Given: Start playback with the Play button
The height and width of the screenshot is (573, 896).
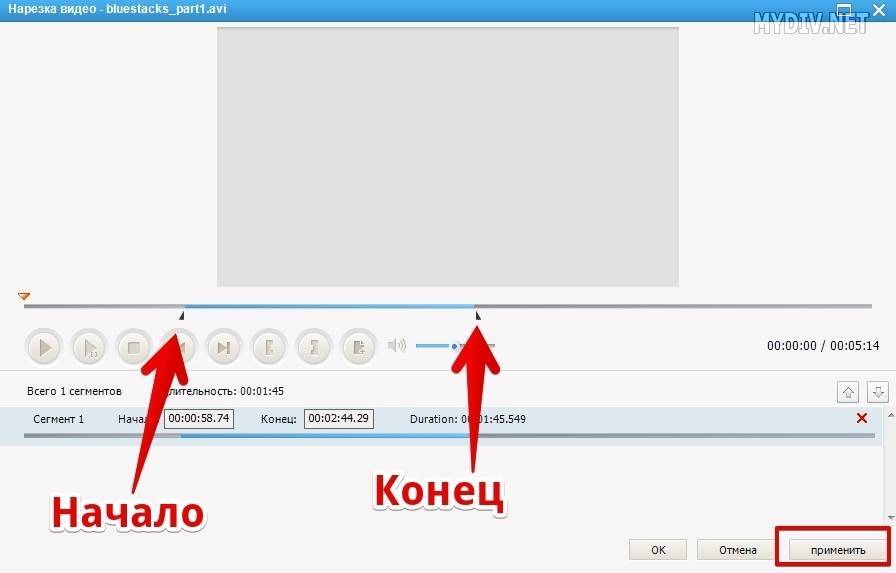Looking at the screenshot, I should coord(43,347).
